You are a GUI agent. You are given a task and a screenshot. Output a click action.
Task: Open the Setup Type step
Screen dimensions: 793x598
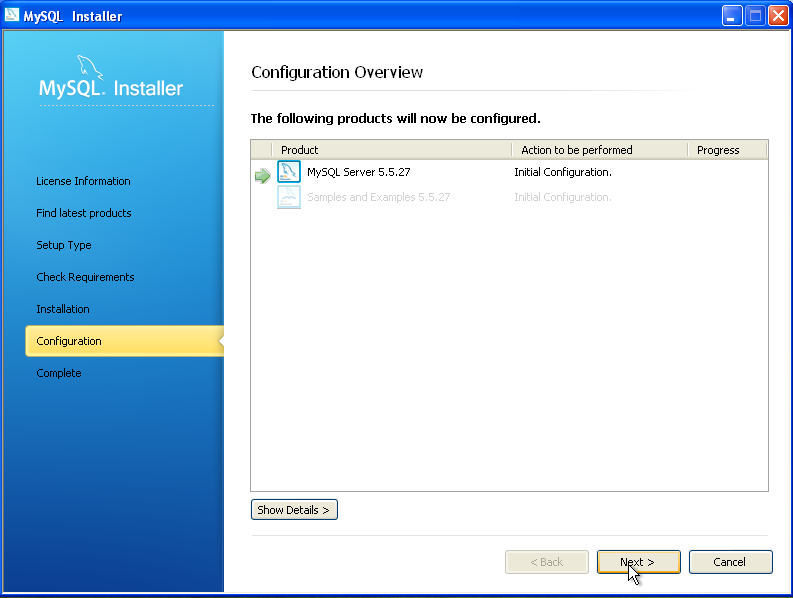[x=64, y=245]
